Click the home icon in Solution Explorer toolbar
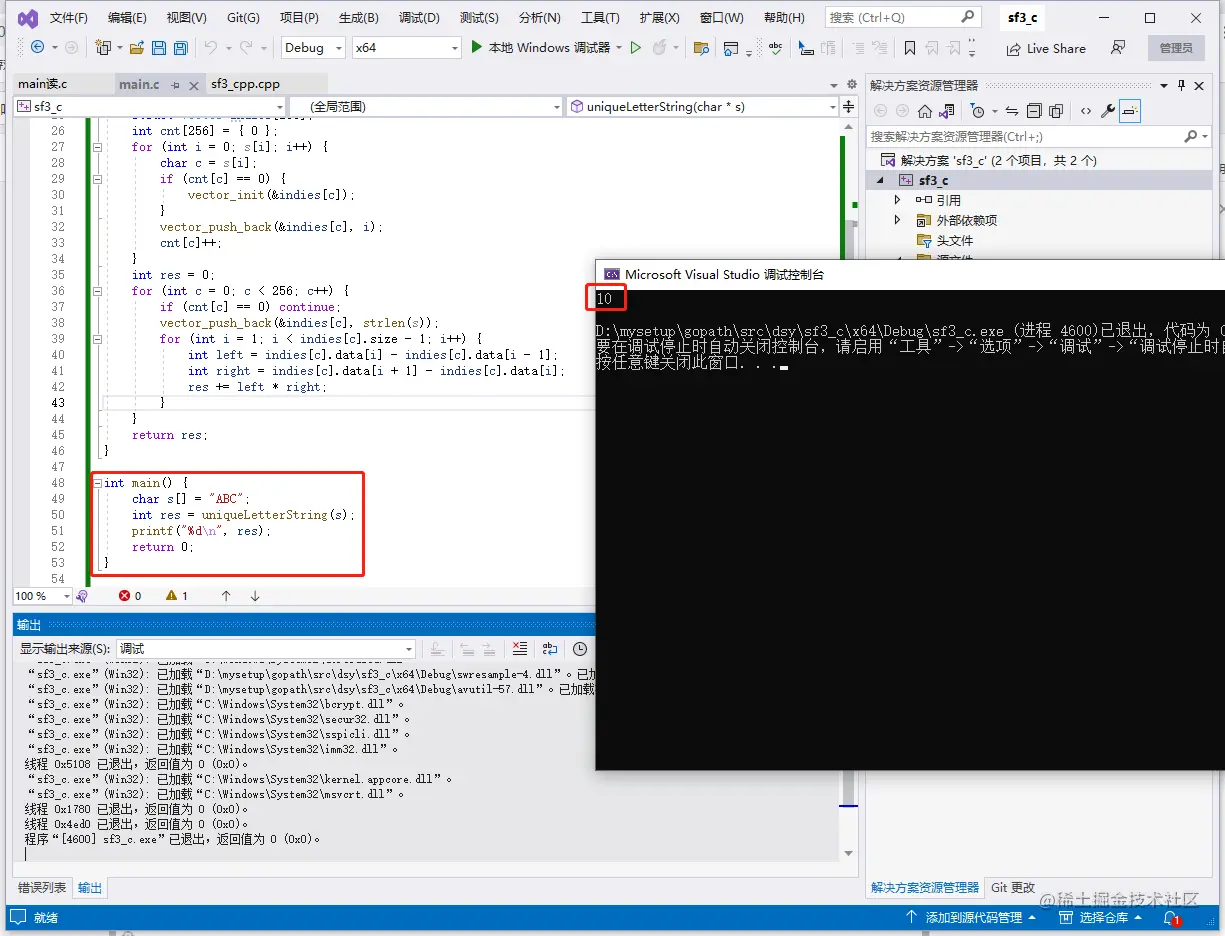Viewport: 1225px width, 936px height. [x=925, y=111]
